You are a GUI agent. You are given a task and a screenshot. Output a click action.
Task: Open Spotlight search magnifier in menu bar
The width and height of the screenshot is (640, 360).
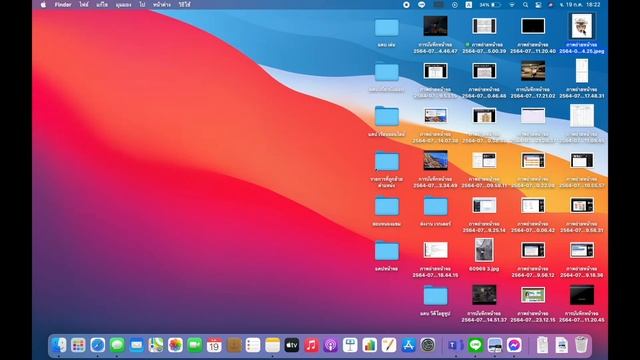(x=526, y=4)
